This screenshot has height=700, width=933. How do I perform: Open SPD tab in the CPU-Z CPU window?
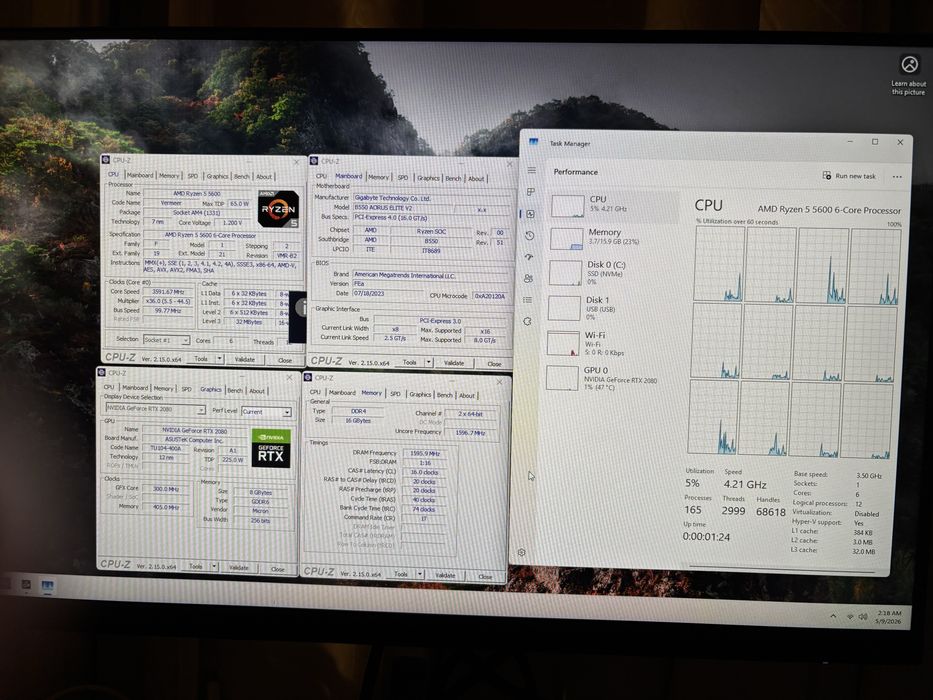pyautogui.click(x=193, y=176)
